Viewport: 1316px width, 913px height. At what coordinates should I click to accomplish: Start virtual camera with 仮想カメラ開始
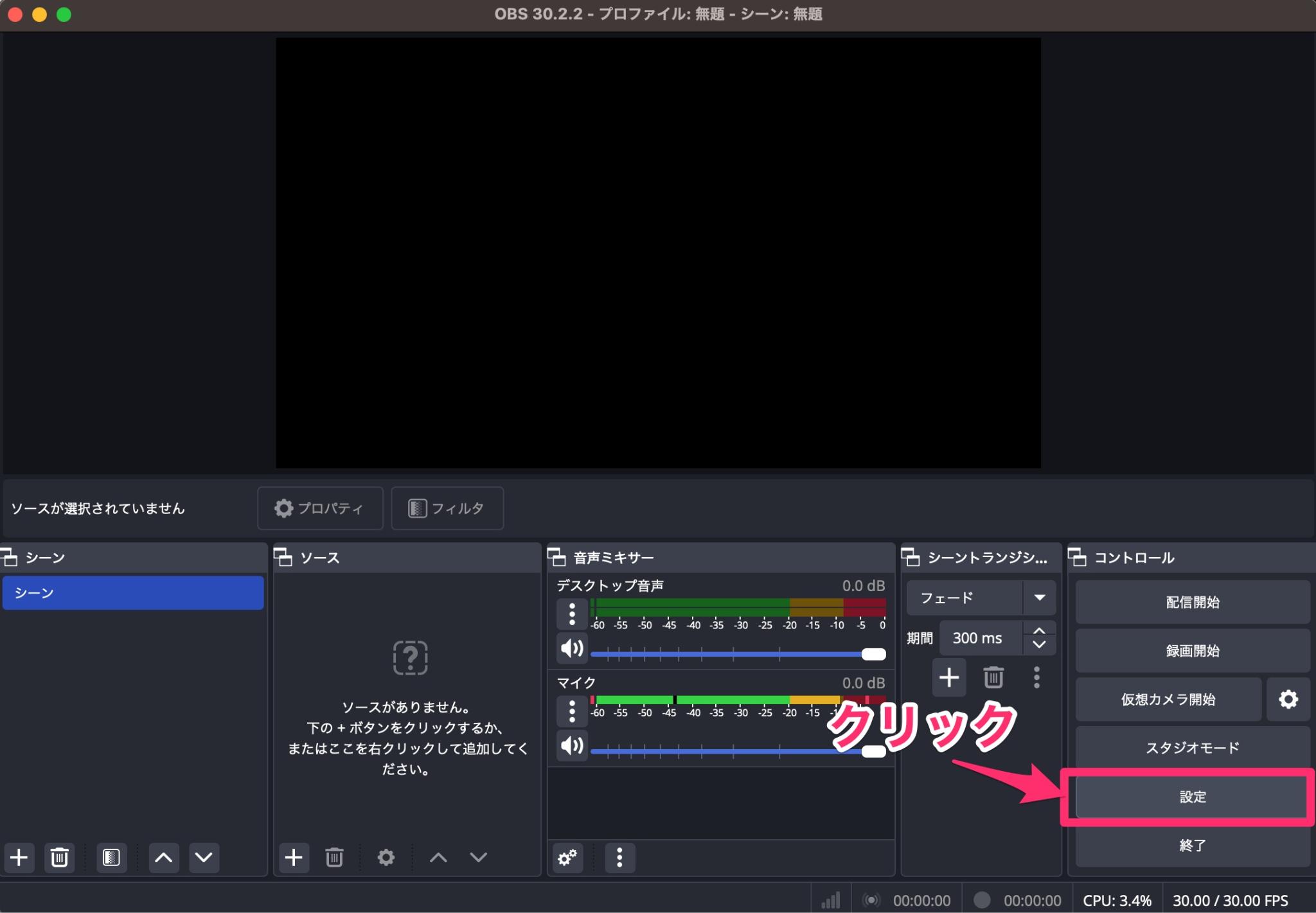(1168, 699)
